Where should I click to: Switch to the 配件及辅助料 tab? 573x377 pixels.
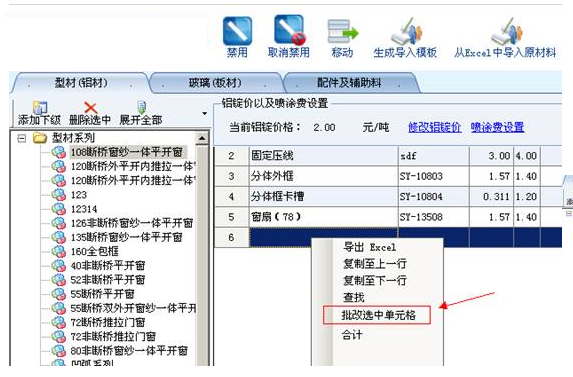point(349,83)
